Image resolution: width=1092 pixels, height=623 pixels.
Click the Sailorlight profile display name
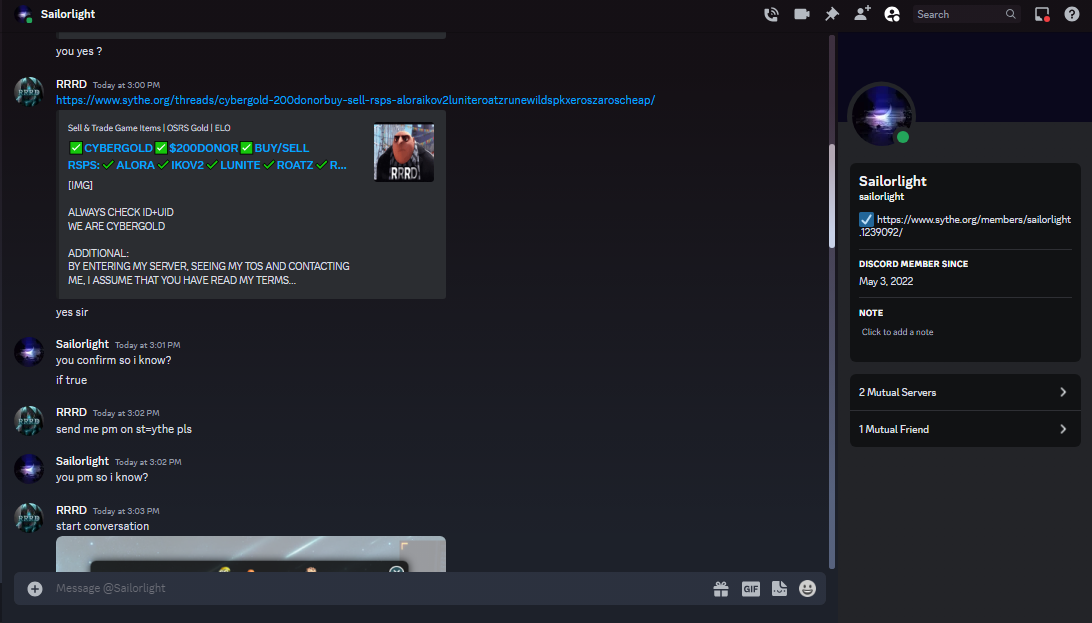click(893, 181)
